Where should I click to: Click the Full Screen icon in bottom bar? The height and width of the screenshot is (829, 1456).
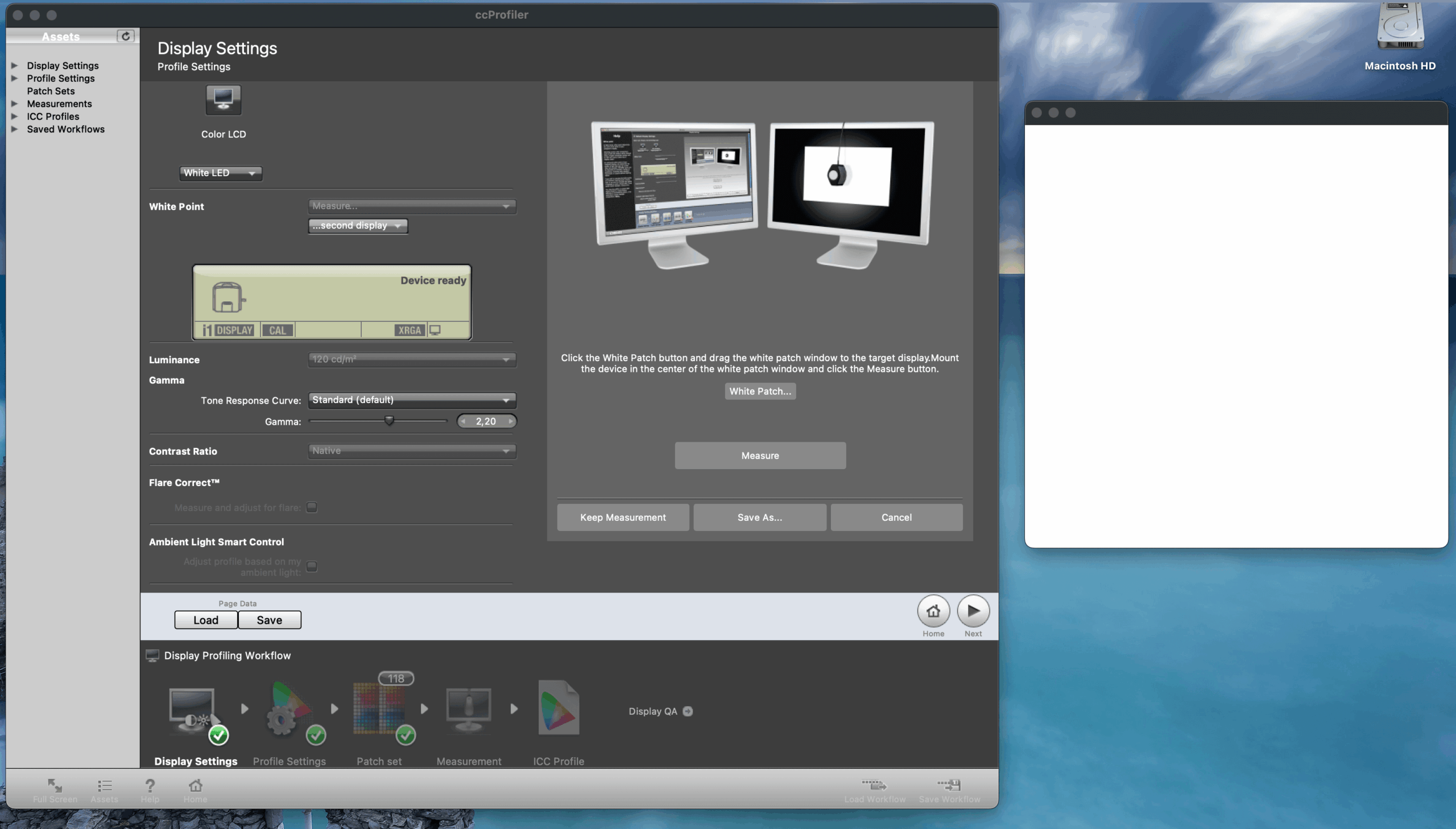[54, 788]
